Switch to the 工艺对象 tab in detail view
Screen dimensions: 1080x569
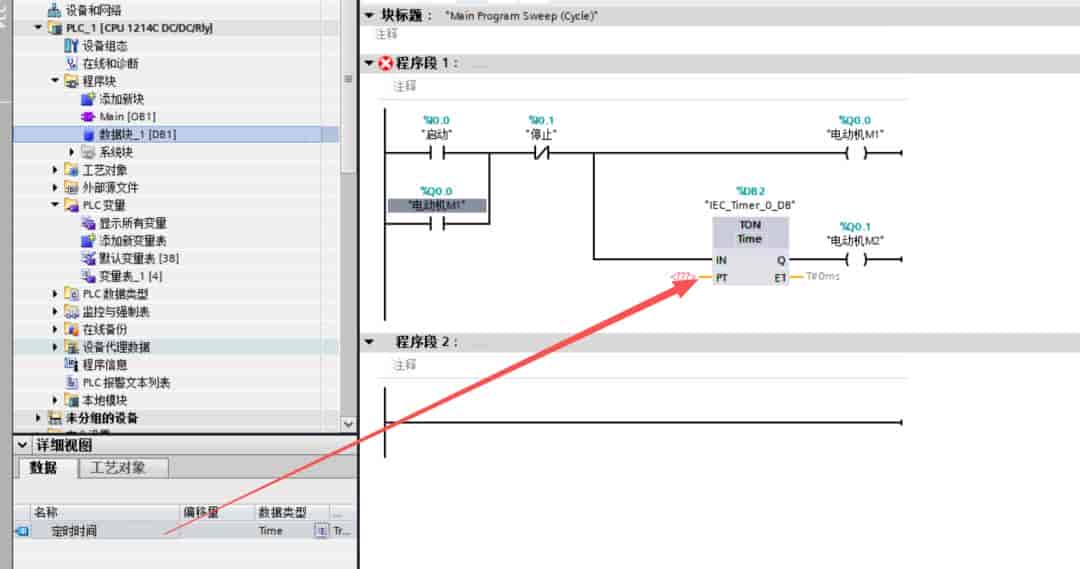tap(123, 468)
